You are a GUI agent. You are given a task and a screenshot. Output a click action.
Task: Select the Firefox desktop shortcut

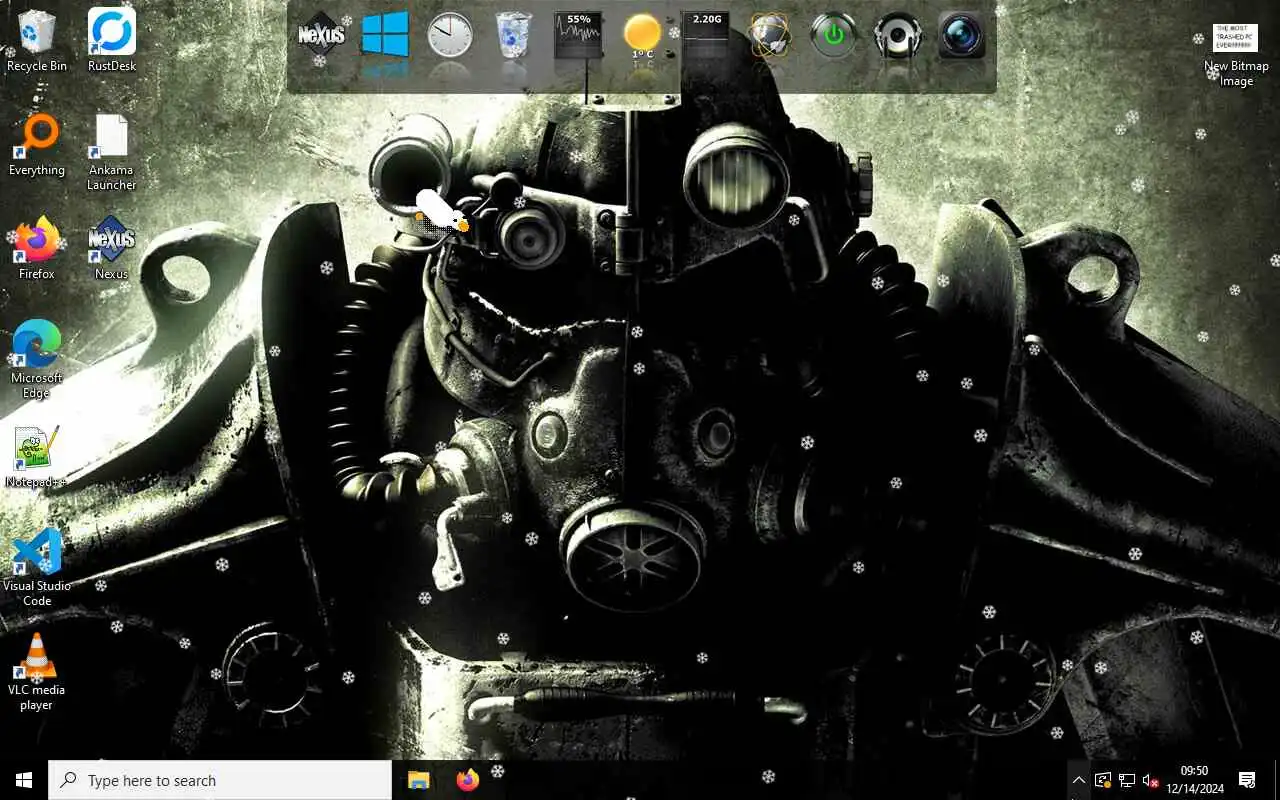click(37, 249)
